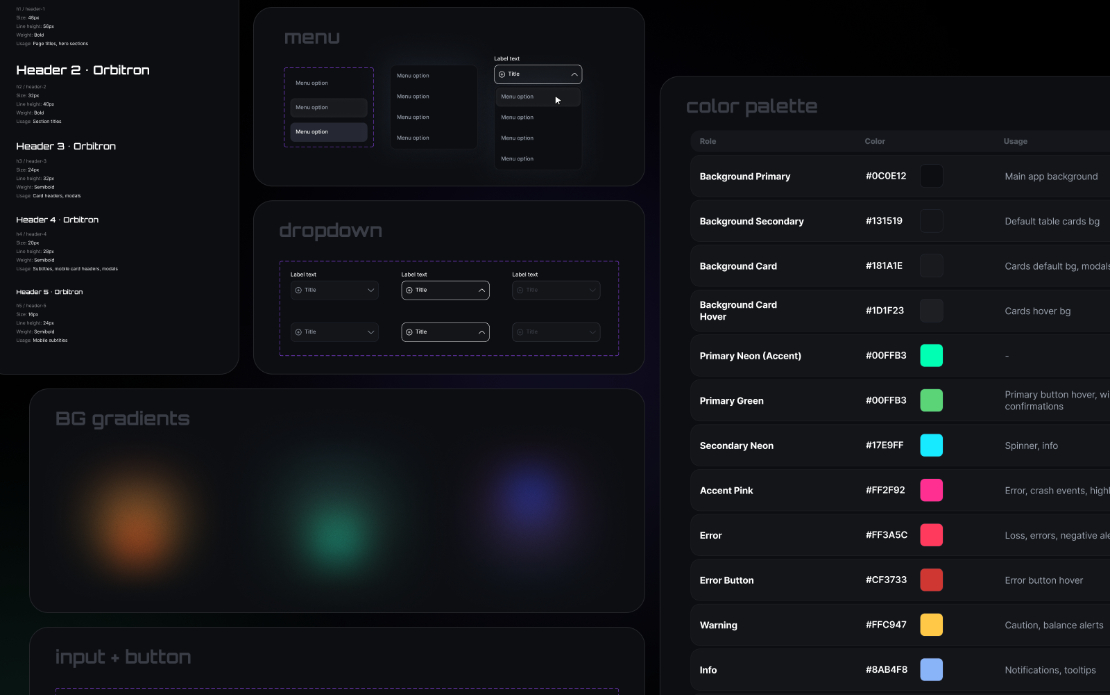Choose the hovered Menu option under open dropdown
Screen dimensions: 1110x695
tap(538, 96)
